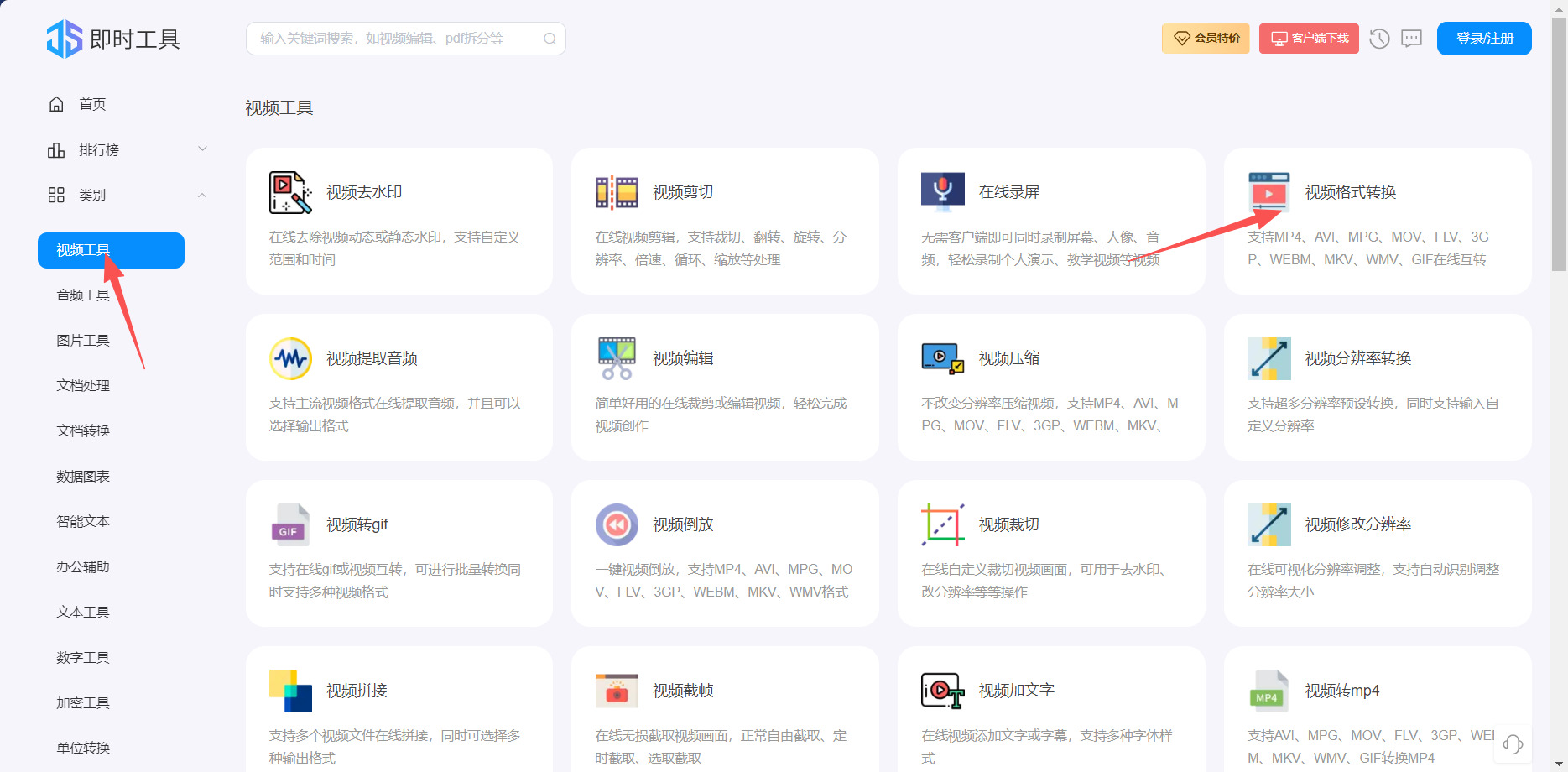Open the 视频转gif title link
This screenshot has width=1568, height=772.
(x=357, y=524)
